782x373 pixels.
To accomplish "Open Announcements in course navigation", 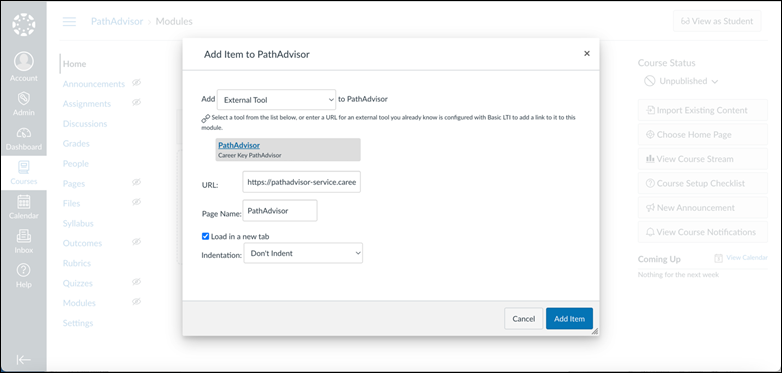I will 94,84.
